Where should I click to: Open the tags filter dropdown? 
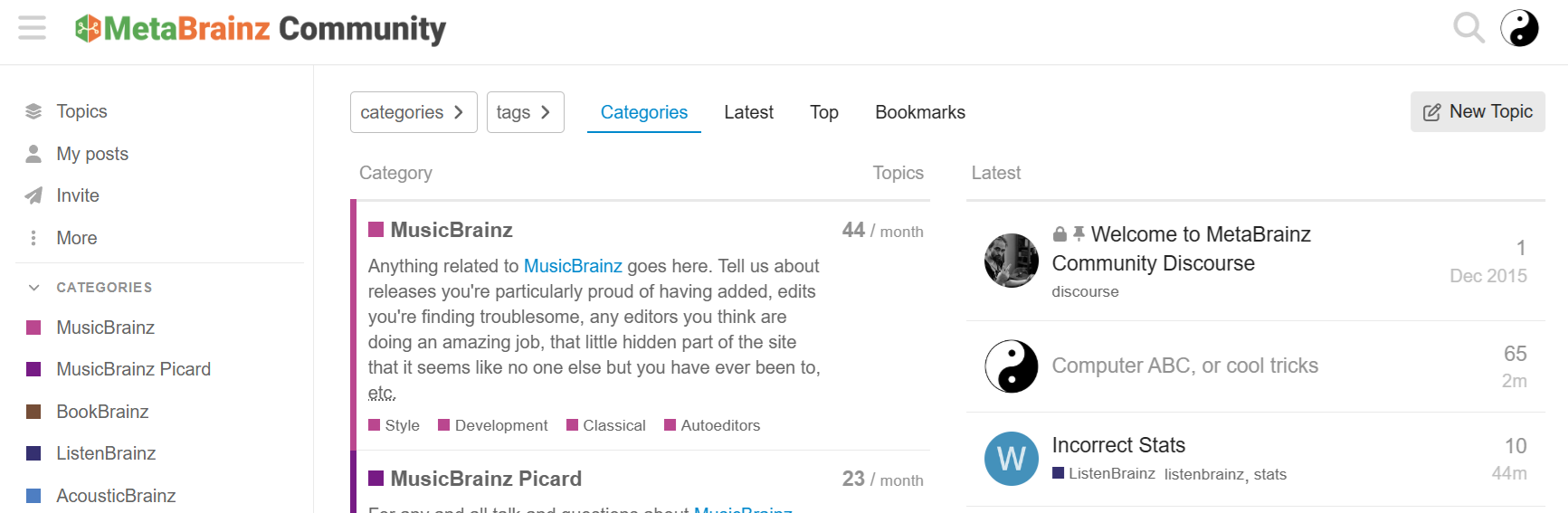tap(525, 112)
